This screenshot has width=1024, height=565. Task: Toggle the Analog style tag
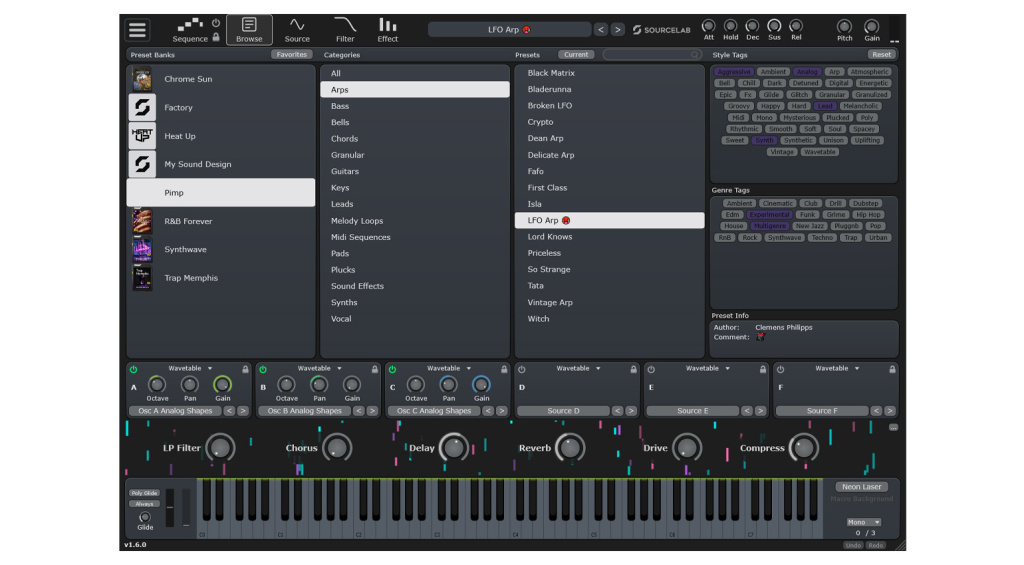[807, 72]
